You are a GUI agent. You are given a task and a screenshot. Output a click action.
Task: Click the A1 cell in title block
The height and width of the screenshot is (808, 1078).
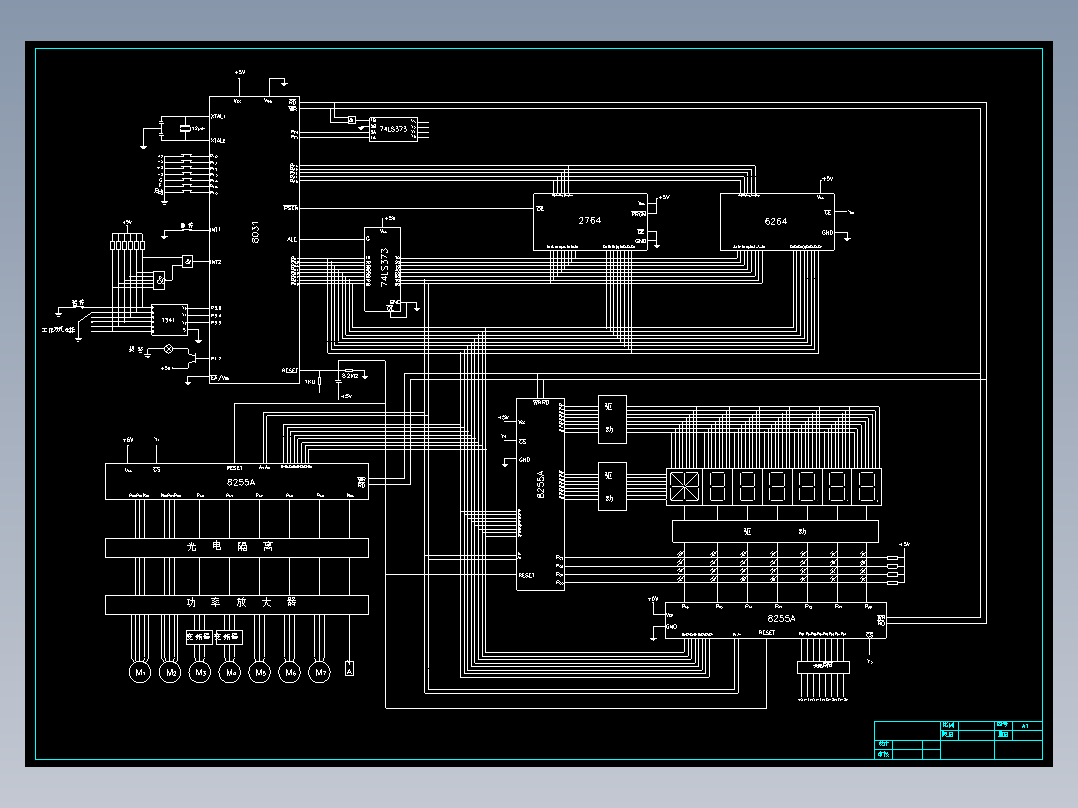(x=1026, y=726)
